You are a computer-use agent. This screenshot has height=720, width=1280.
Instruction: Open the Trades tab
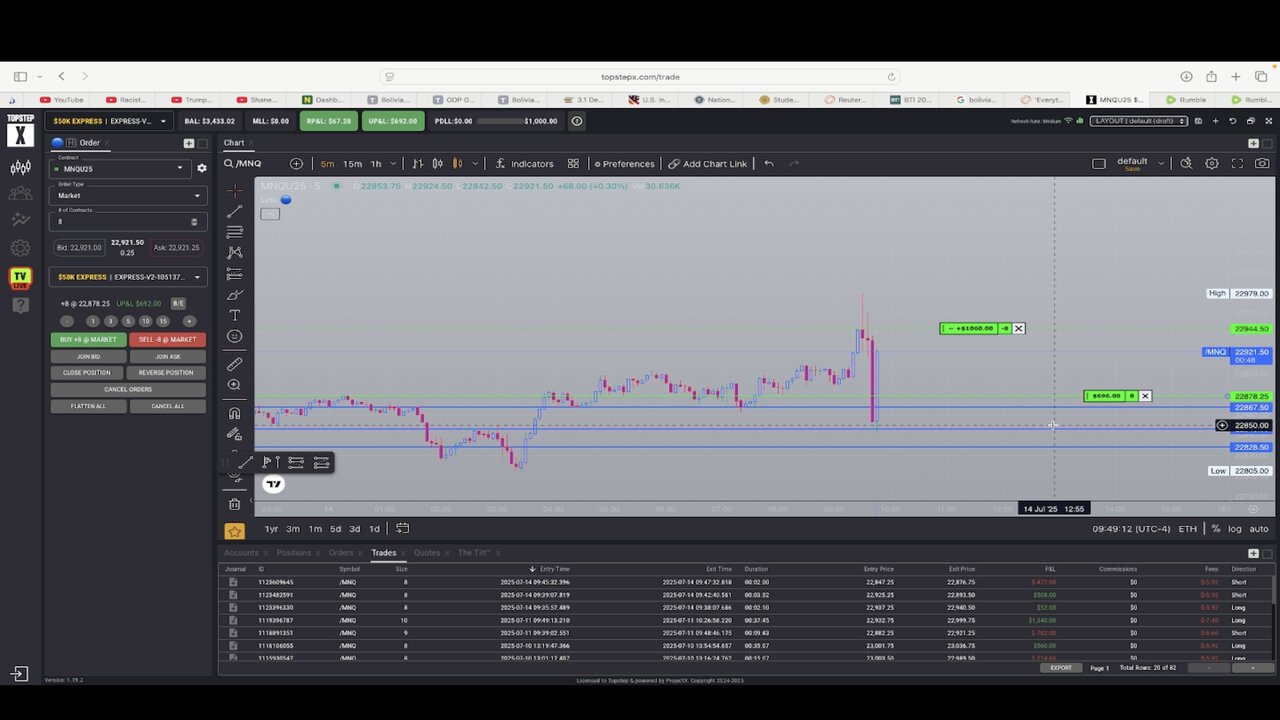click(x=384, y=552)
